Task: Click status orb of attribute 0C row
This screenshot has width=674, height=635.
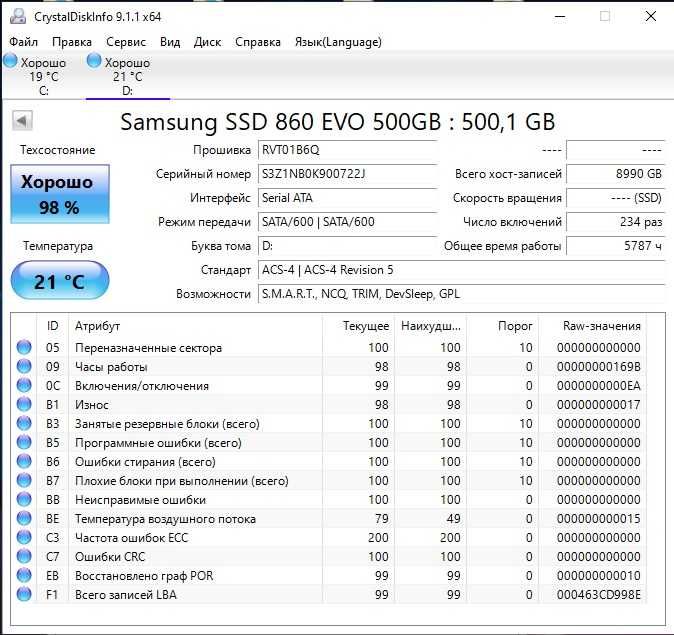Action: pos(24,385)
